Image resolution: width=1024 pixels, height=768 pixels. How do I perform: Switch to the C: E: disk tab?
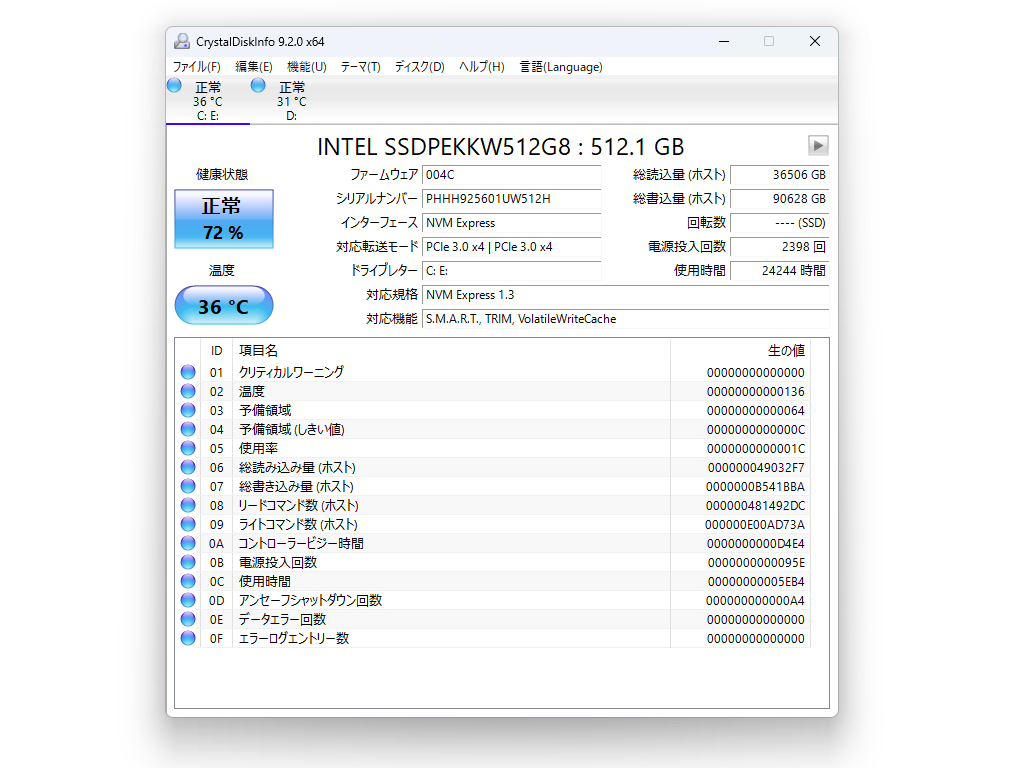(208, 101)
